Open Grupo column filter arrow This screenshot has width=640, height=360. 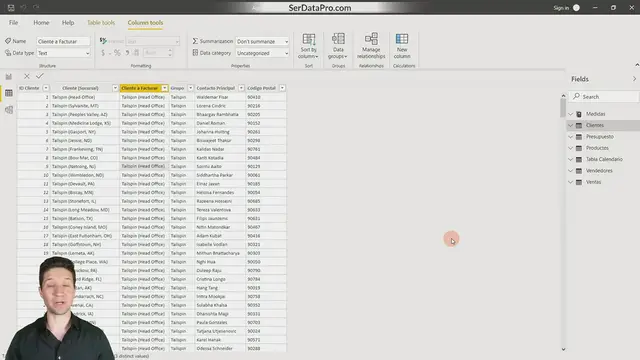(x=190, y=88)
